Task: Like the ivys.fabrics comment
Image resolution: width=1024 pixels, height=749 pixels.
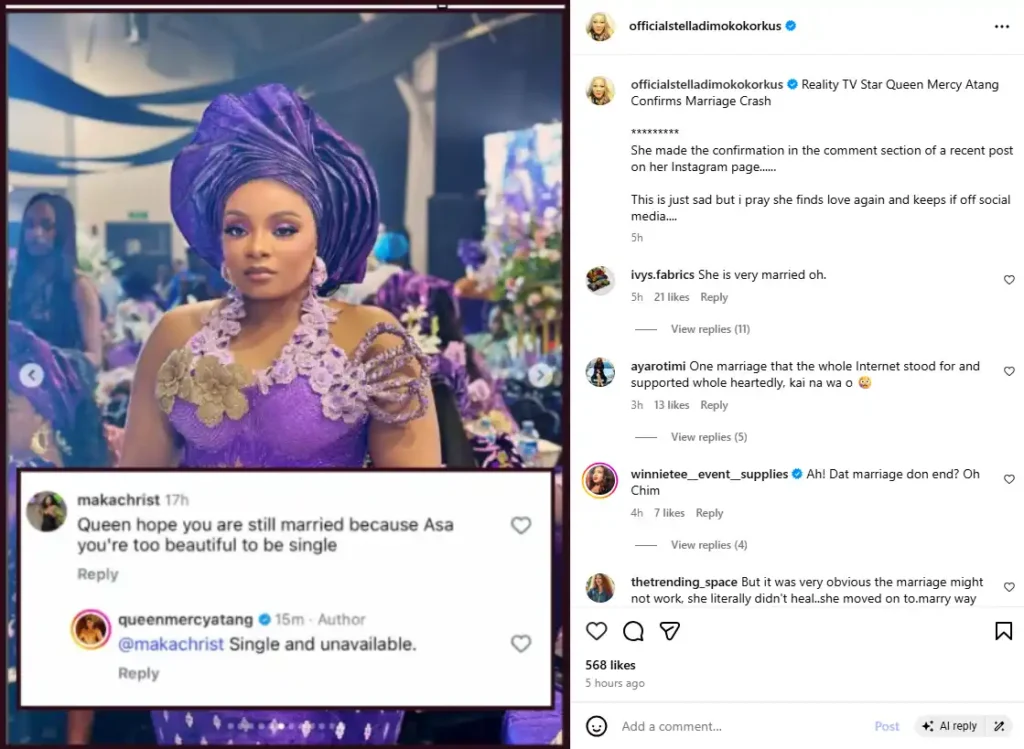Action: [1009, 280]
